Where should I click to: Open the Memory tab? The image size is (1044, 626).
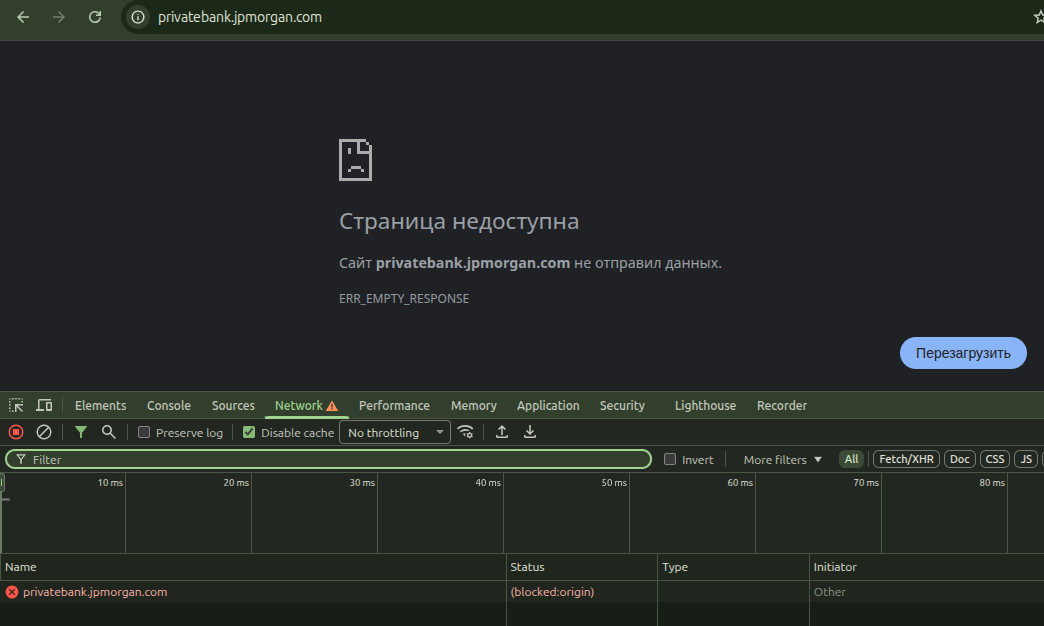pyautogui.click(x=473, y=406)
